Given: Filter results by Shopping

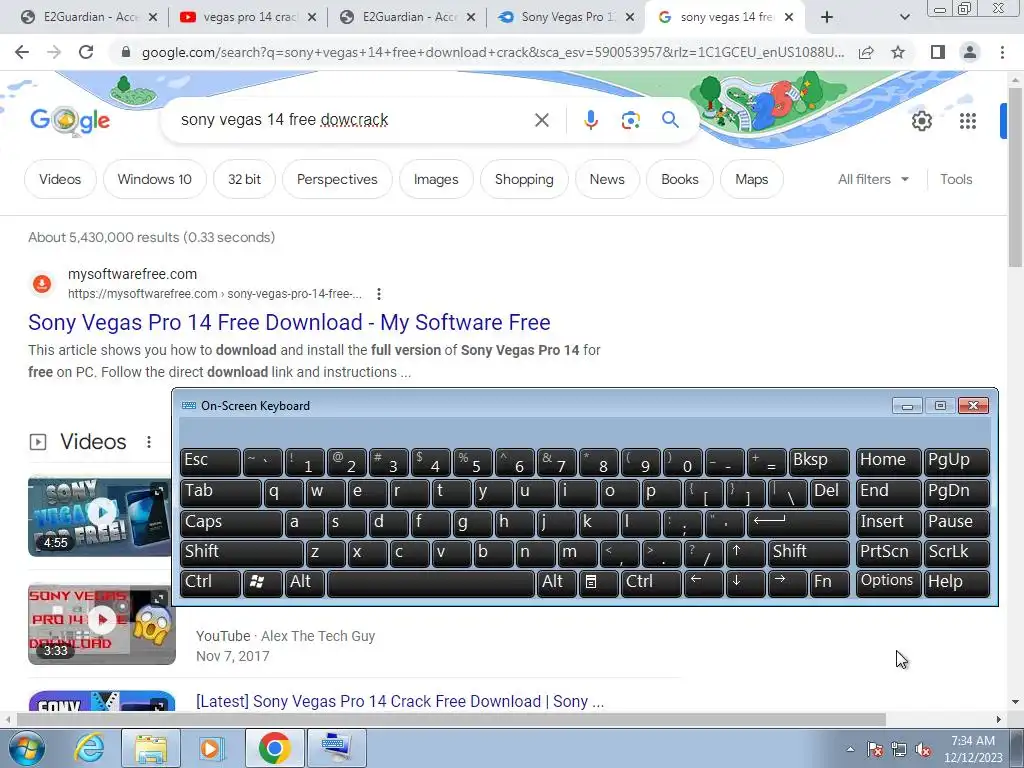Looking at the screenshot, I should pos(524,180).
